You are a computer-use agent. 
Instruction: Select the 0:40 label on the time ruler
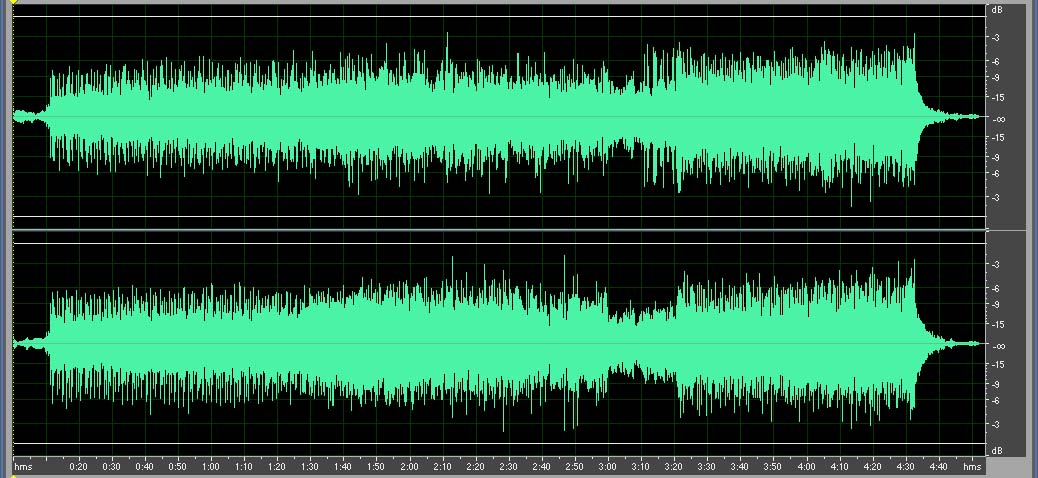(144, 467)
